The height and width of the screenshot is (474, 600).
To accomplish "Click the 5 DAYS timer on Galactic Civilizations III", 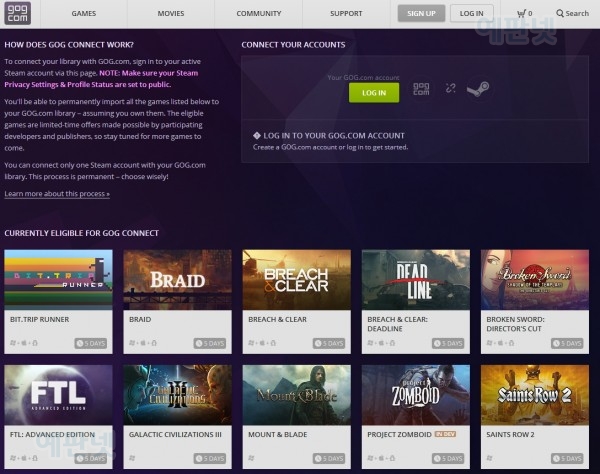I will click(x=210, y=458).
